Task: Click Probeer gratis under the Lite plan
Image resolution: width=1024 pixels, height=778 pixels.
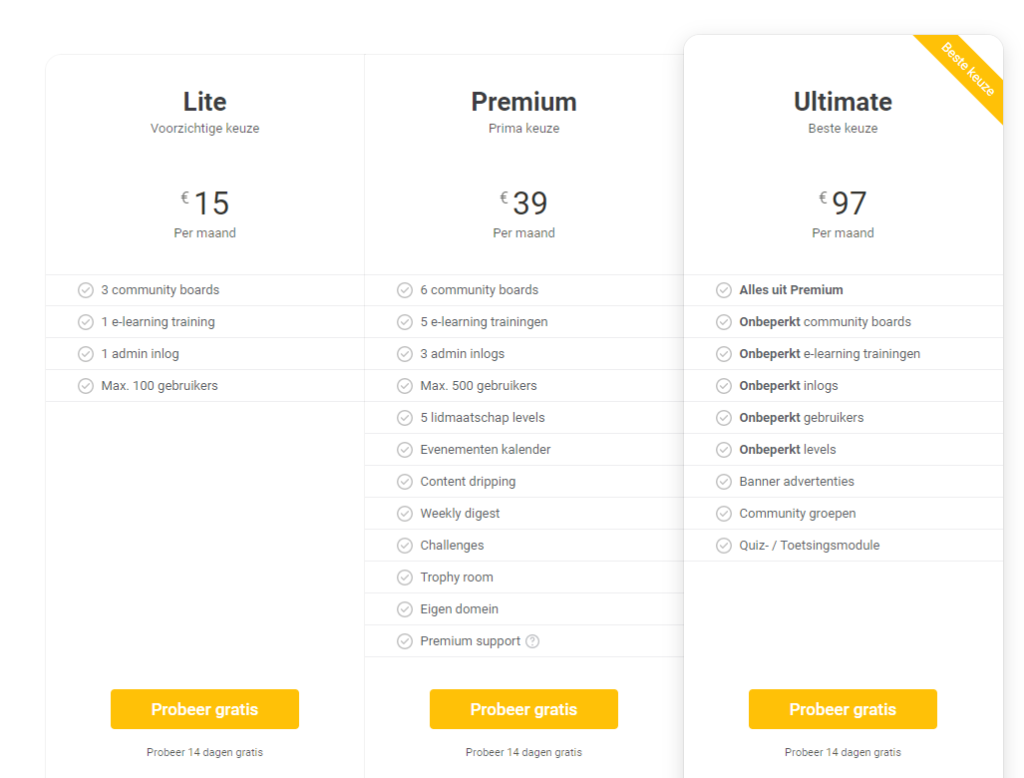Action: click(204, 709)
